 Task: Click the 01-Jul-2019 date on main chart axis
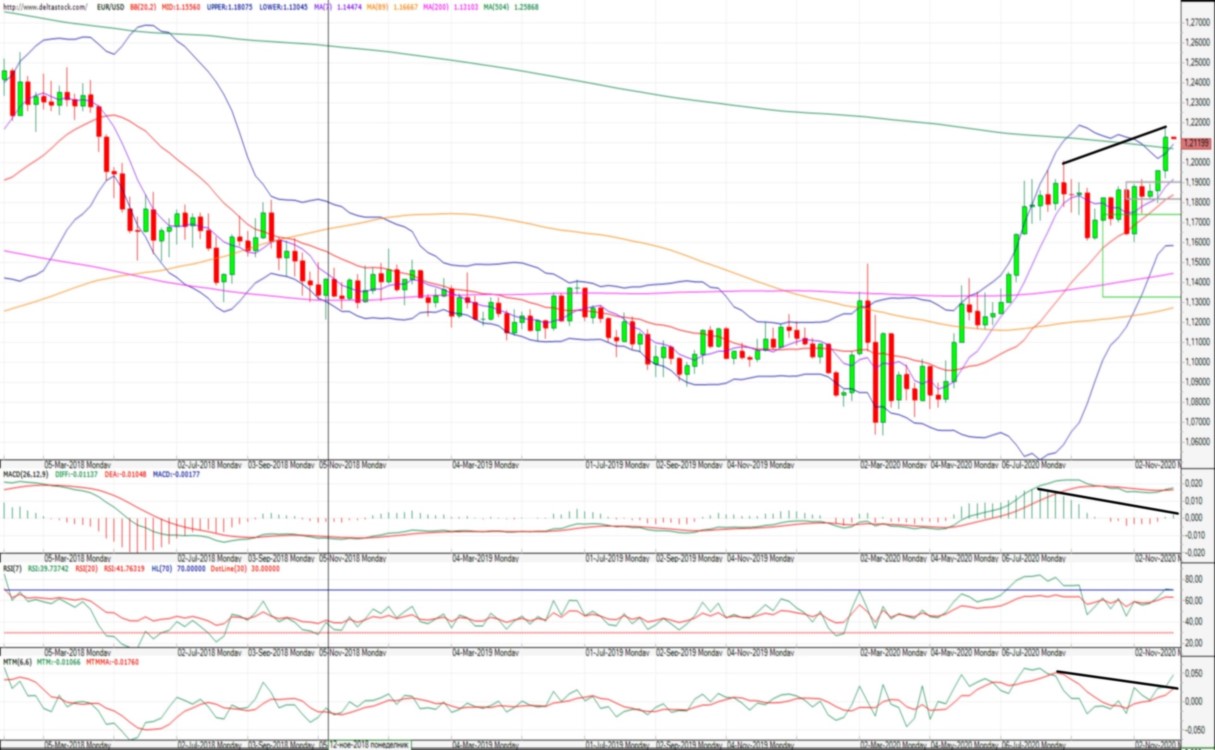pyautogui.click(x=617, y=465)
